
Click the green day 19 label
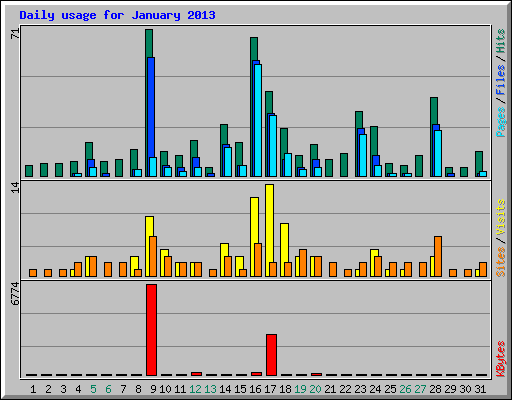300,389
